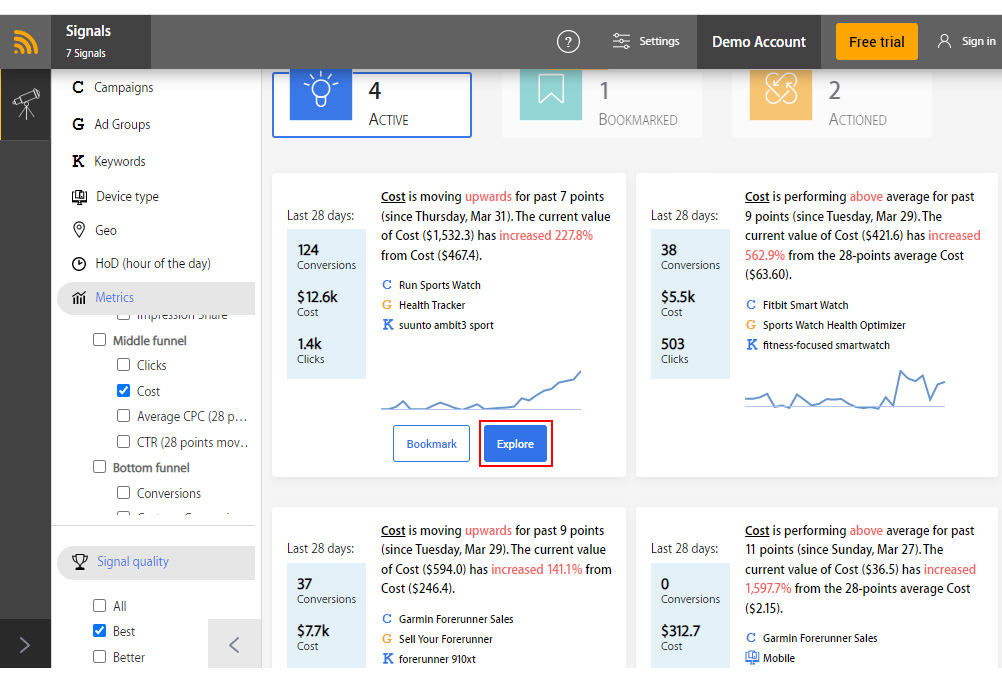Screen dimensions: 1002x682
Task: Click the Keywords K icon
Action: click(78, 161)
